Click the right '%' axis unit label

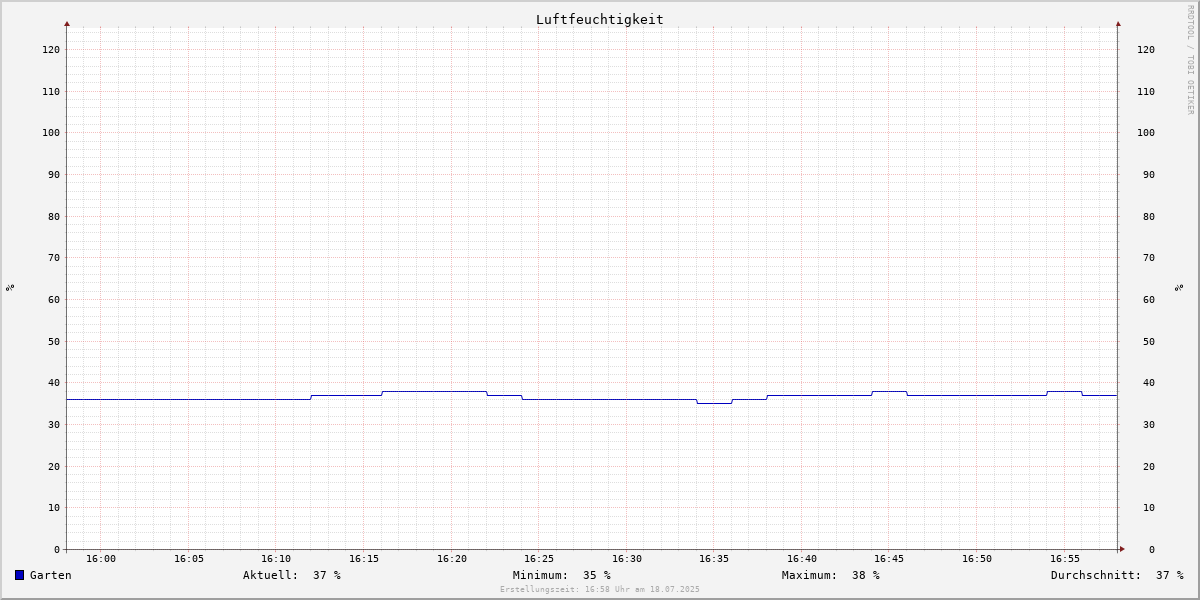point(1179,287)
